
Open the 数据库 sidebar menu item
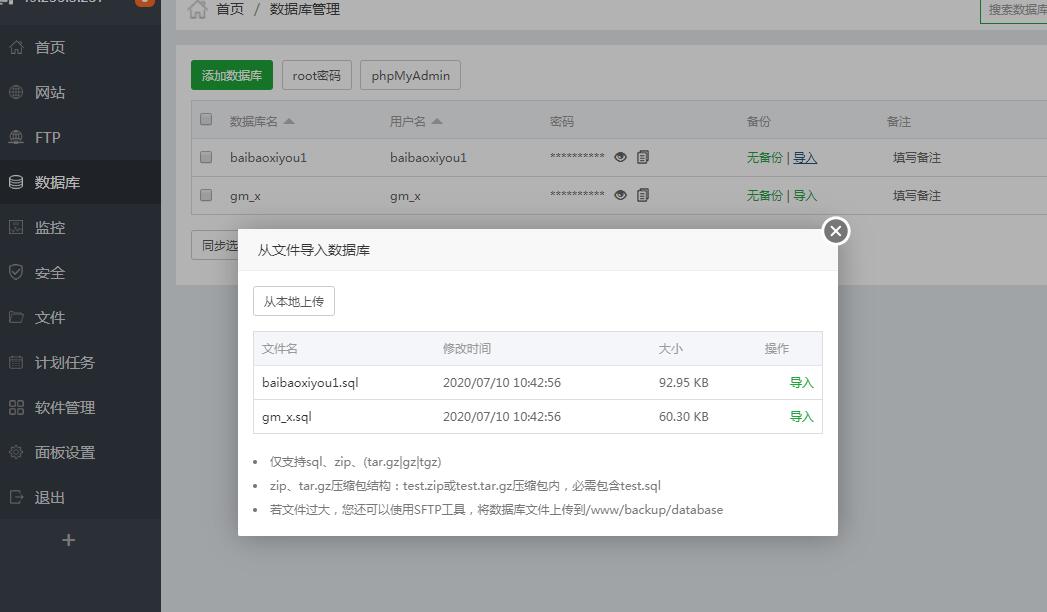[57, 182]
